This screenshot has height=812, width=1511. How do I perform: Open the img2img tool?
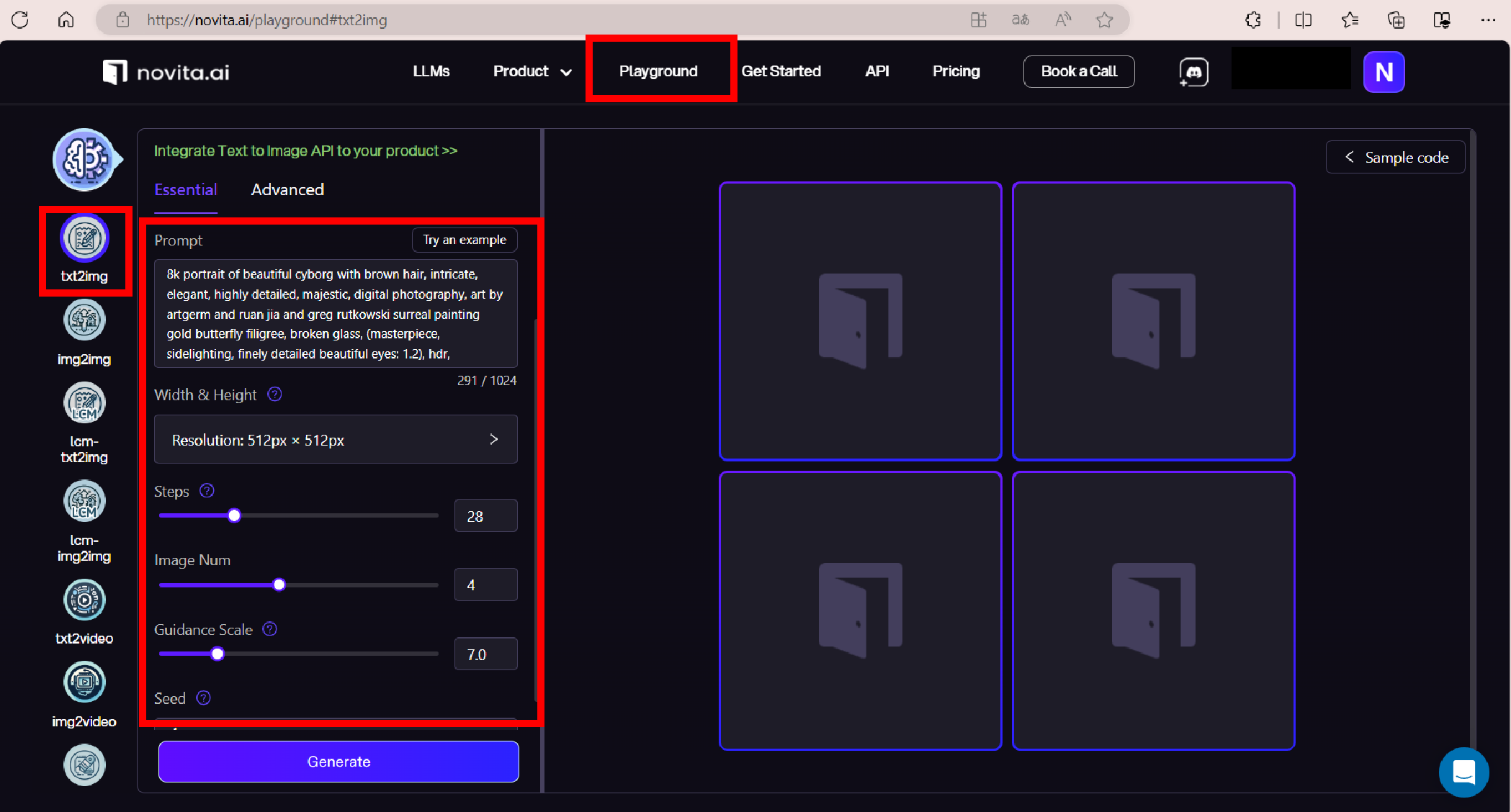click(x=84, y=321)
